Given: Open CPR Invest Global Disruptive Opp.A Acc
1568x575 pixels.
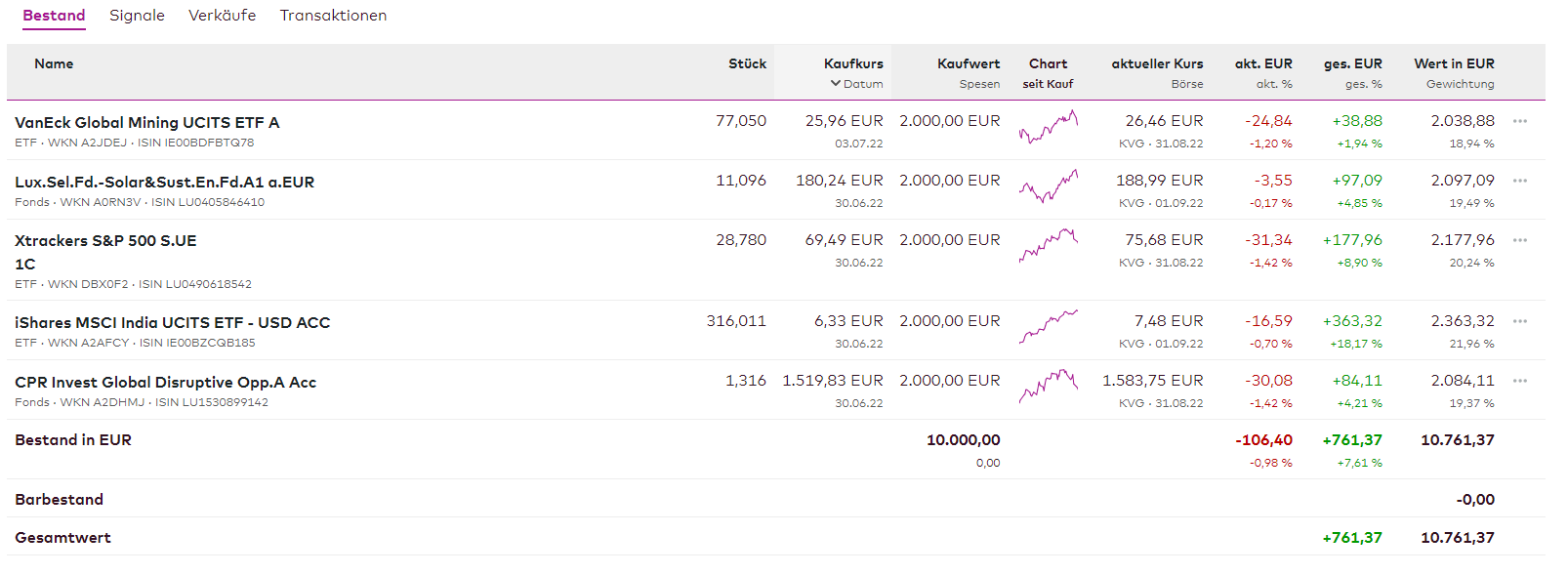Looking at the screenshot, I should (x=165, y=382).
